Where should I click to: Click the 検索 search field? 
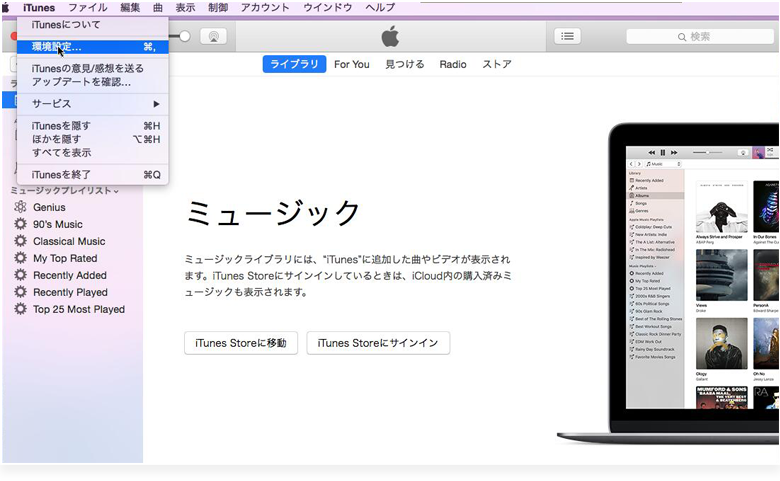(x=700, y=36)
